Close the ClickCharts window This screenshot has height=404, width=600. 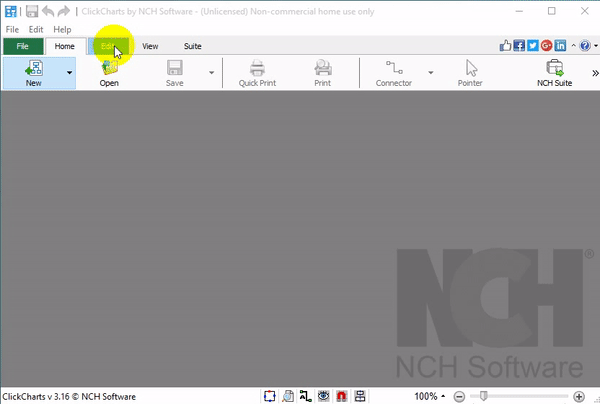click(x=585, y=11)
